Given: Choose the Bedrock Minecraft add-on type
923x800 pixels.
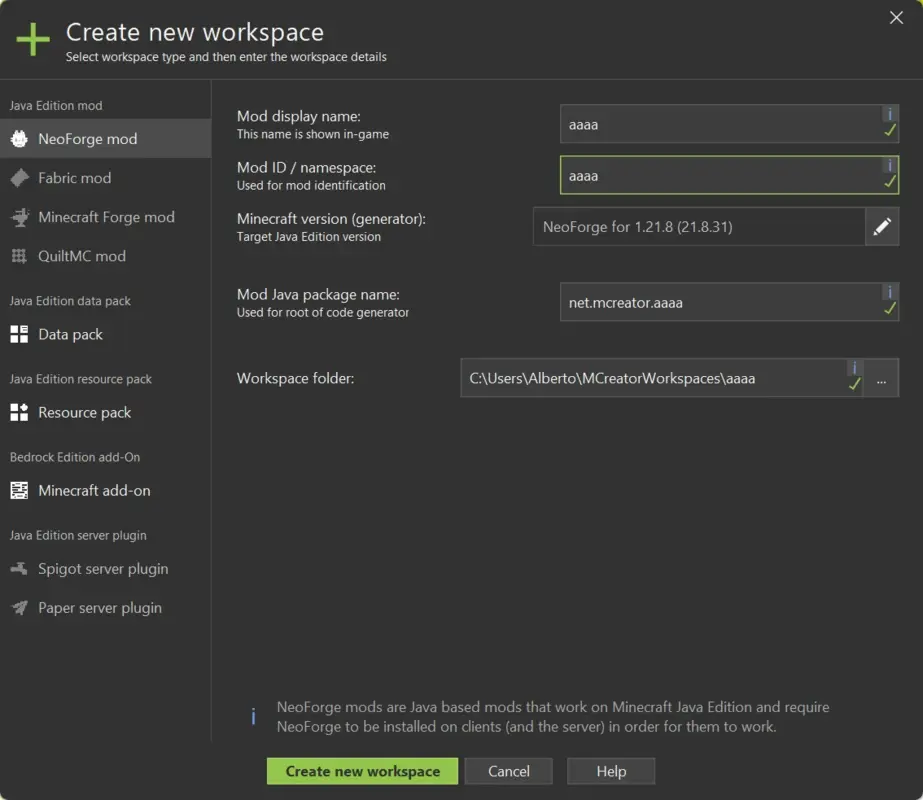Looking at the screenshot, I should 21,490.
